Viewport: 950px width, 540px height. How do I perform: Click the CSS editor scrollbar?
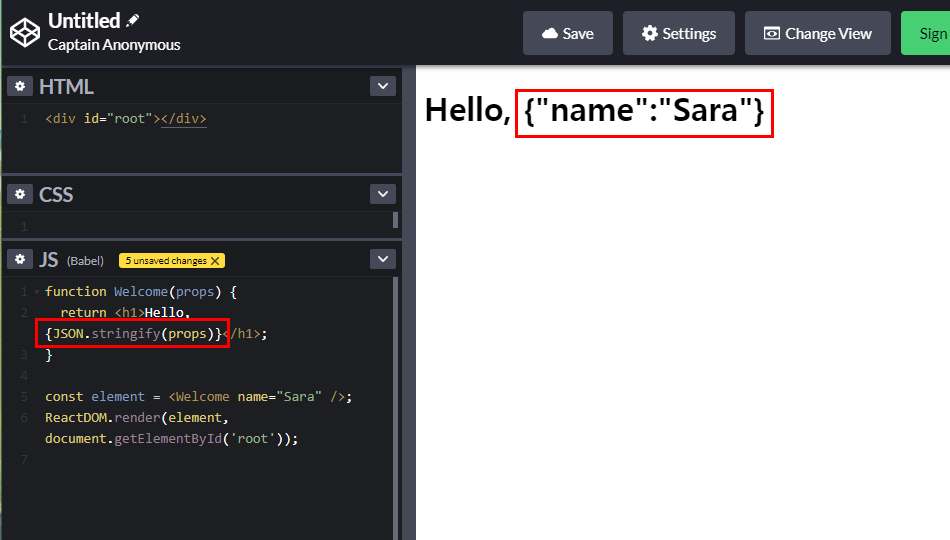[x=396, y=219]
